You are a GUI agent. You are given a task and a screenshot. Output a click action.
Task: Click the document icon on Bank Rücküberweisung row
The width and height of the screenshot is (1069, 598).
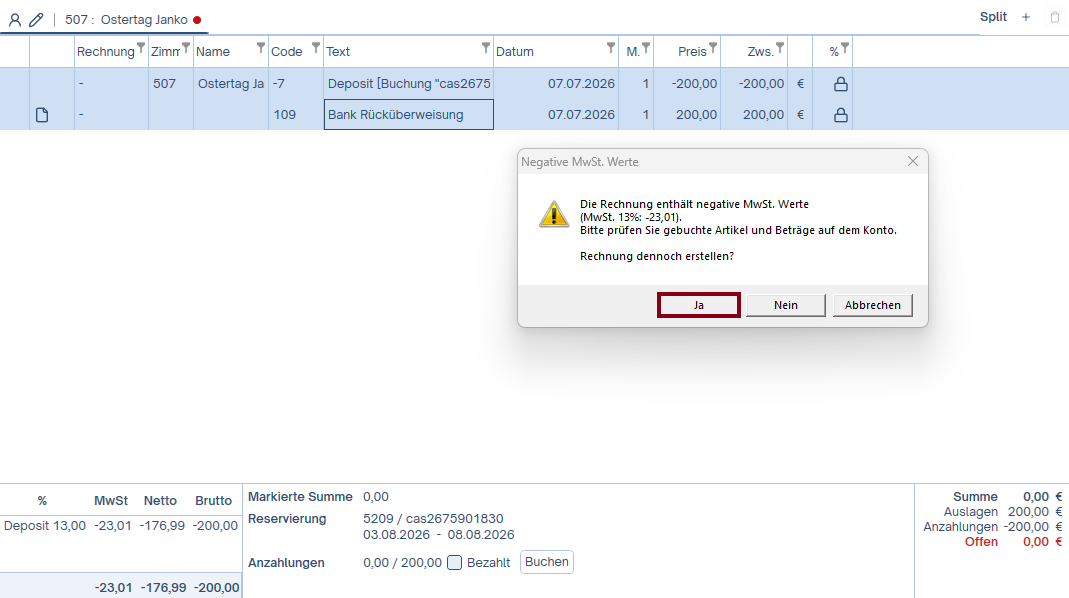click(42, 115)
